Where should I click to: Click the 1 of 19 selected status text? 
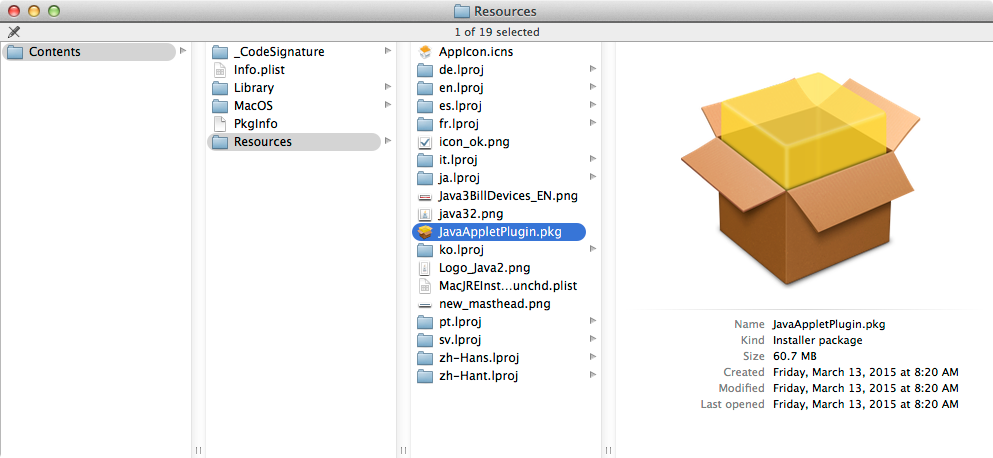(x=496, y=32)
